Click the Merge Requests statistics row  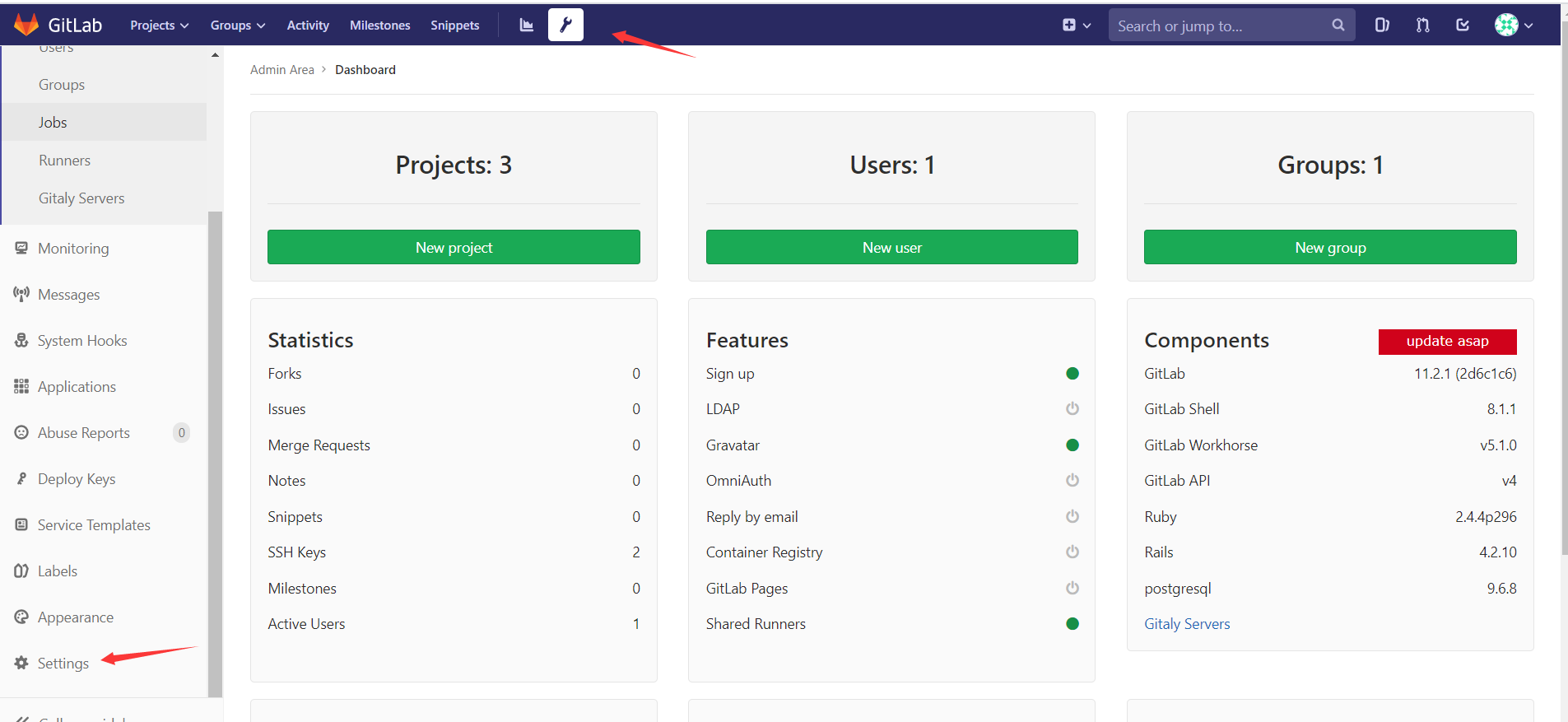454,445
